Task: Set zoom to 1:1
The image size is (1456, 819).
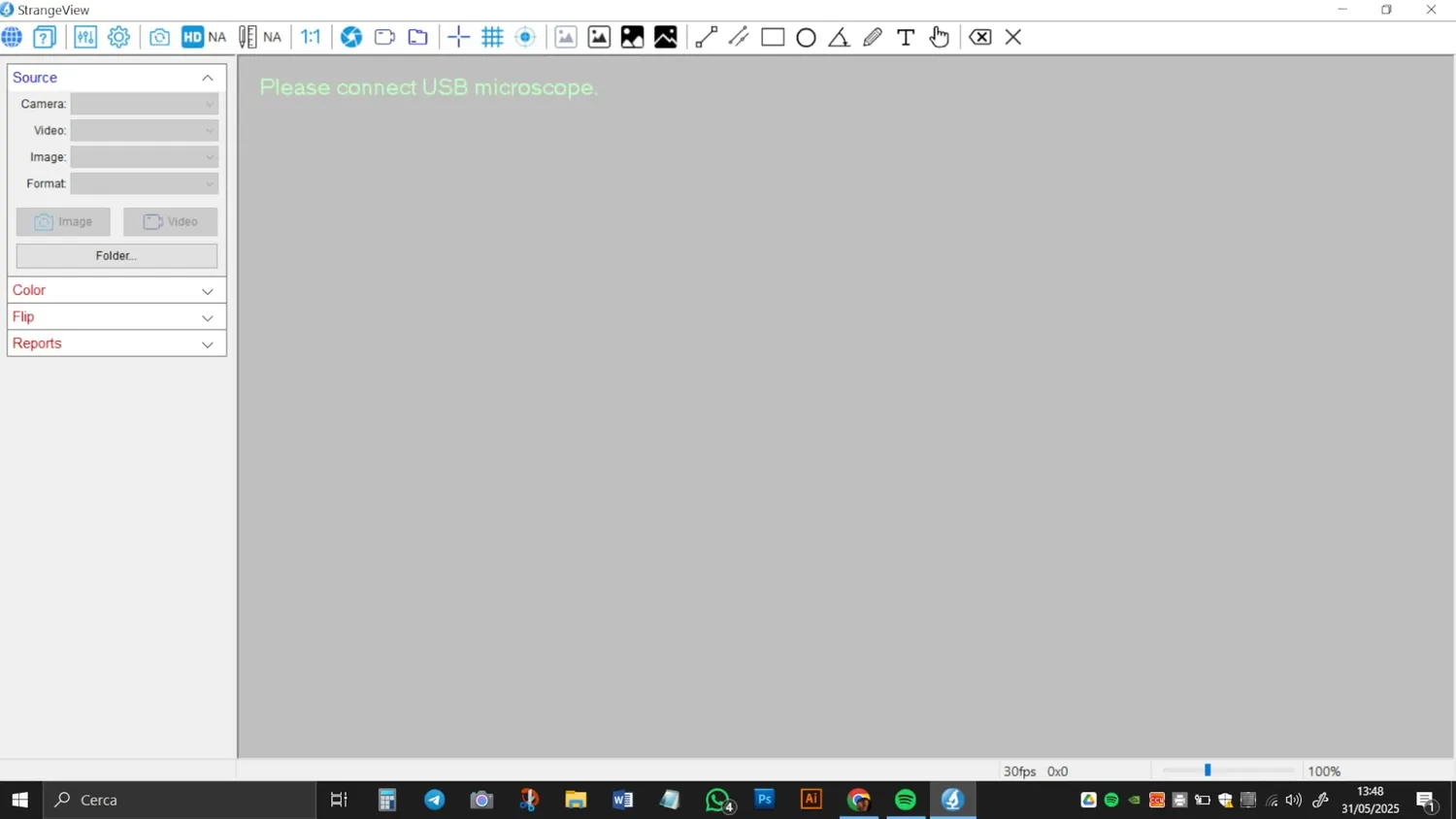Action: pos(311,38)
